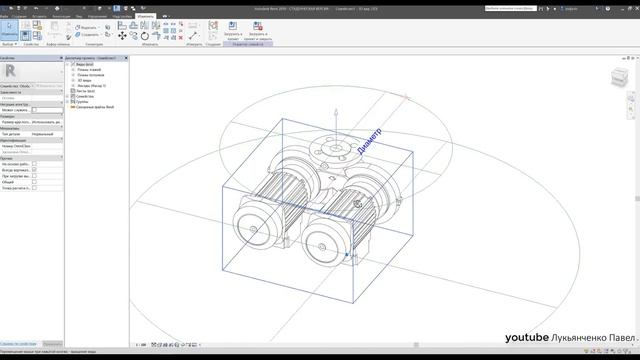Close the Properties palette
This screenshot has height=360, width=640.
tap(61, 58)
